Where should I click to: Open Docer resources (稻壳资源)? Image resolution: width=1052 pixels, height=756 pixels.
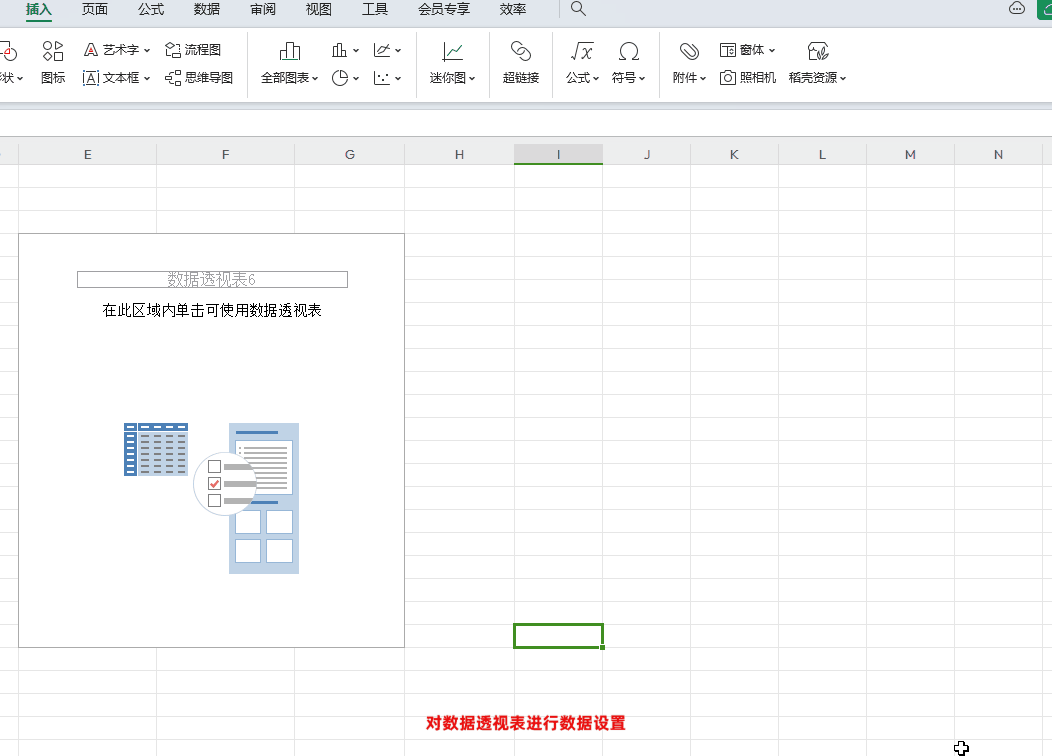[x=817, y=63]
